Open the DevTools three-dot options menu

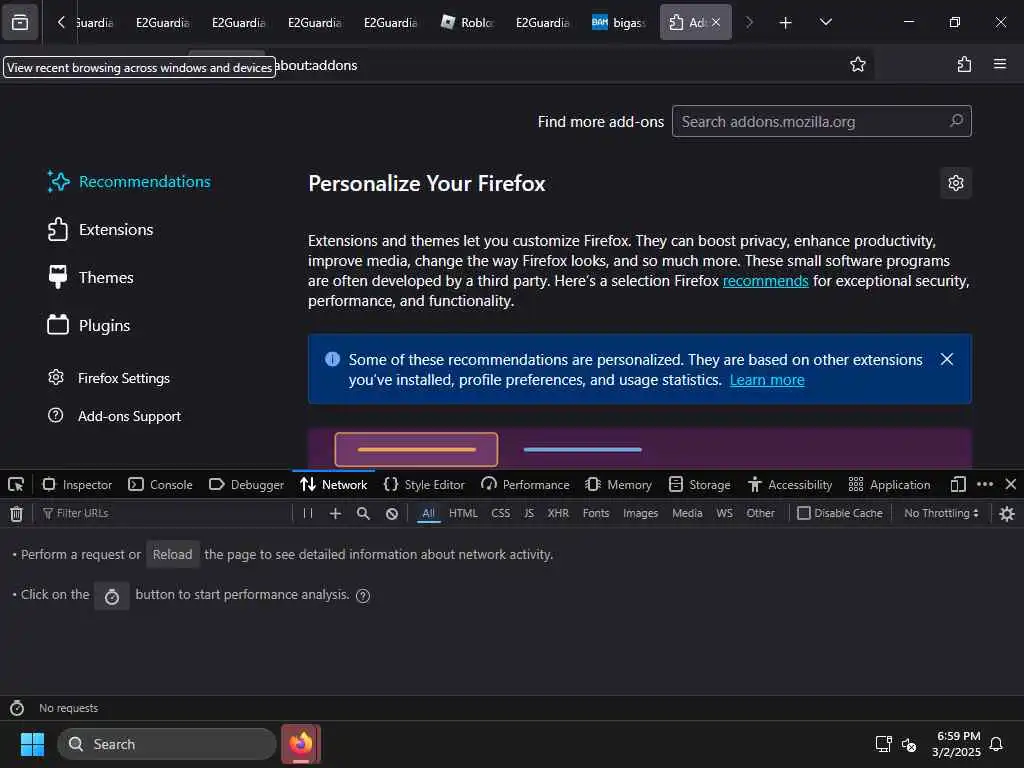[x=985, y=485]
